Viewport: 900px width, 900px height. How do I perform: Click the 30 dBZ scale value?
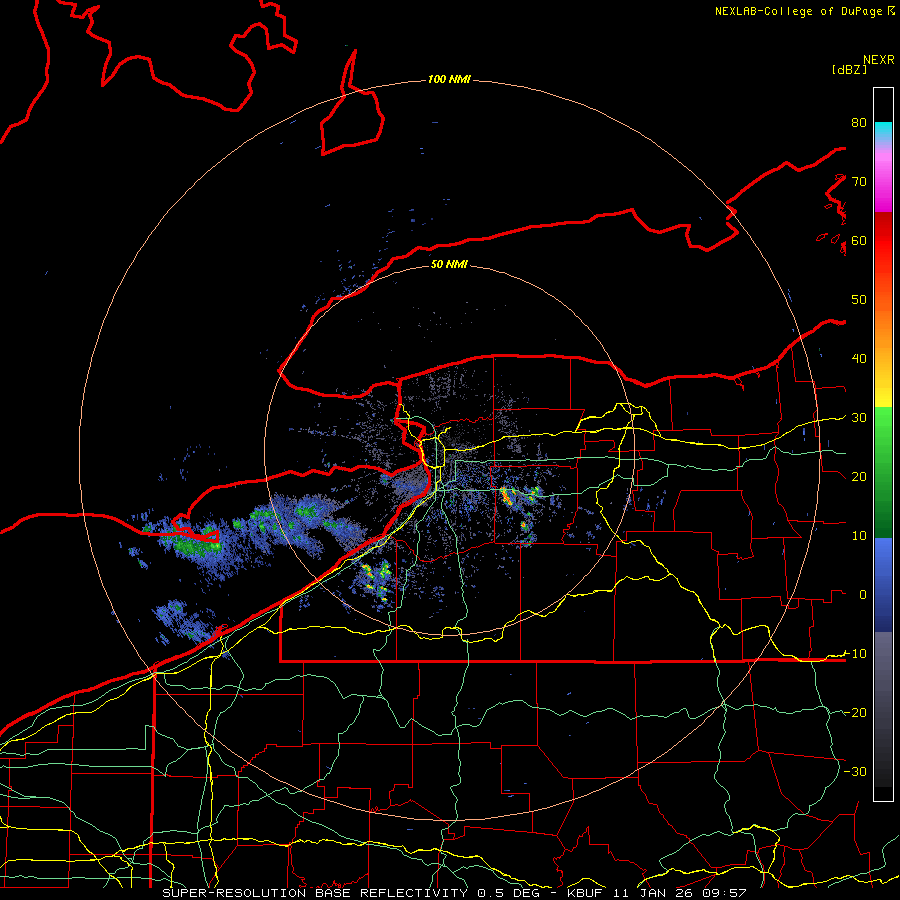point(859,418)
